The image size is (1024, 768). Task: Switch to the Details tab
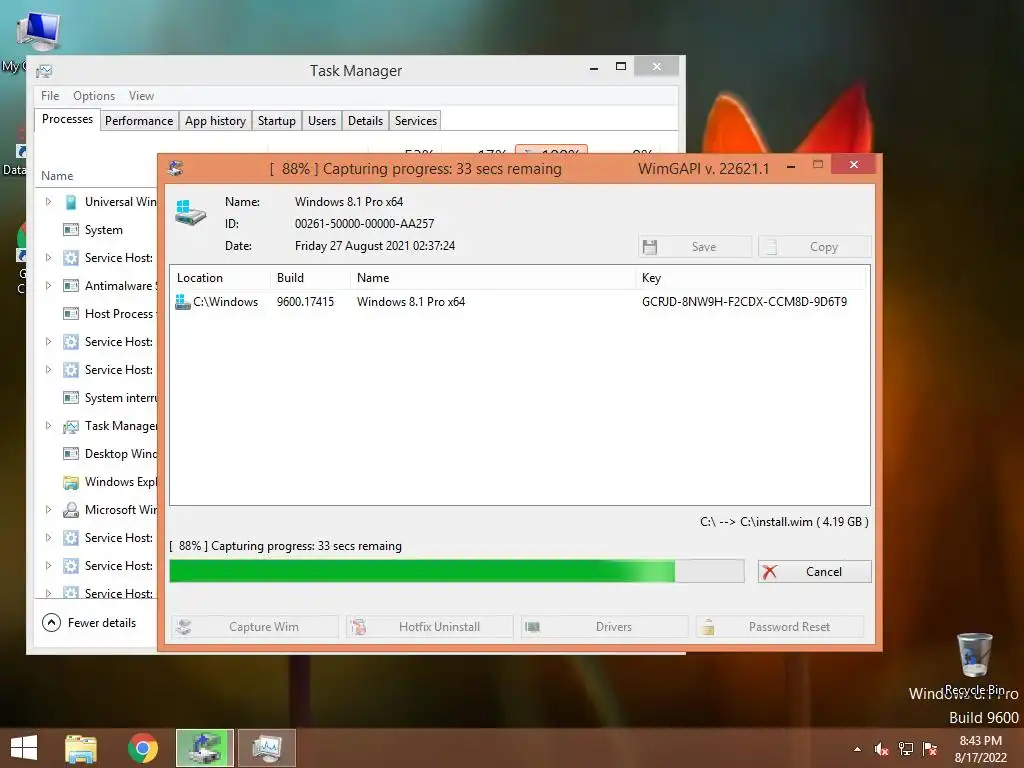tap(365, 121)
